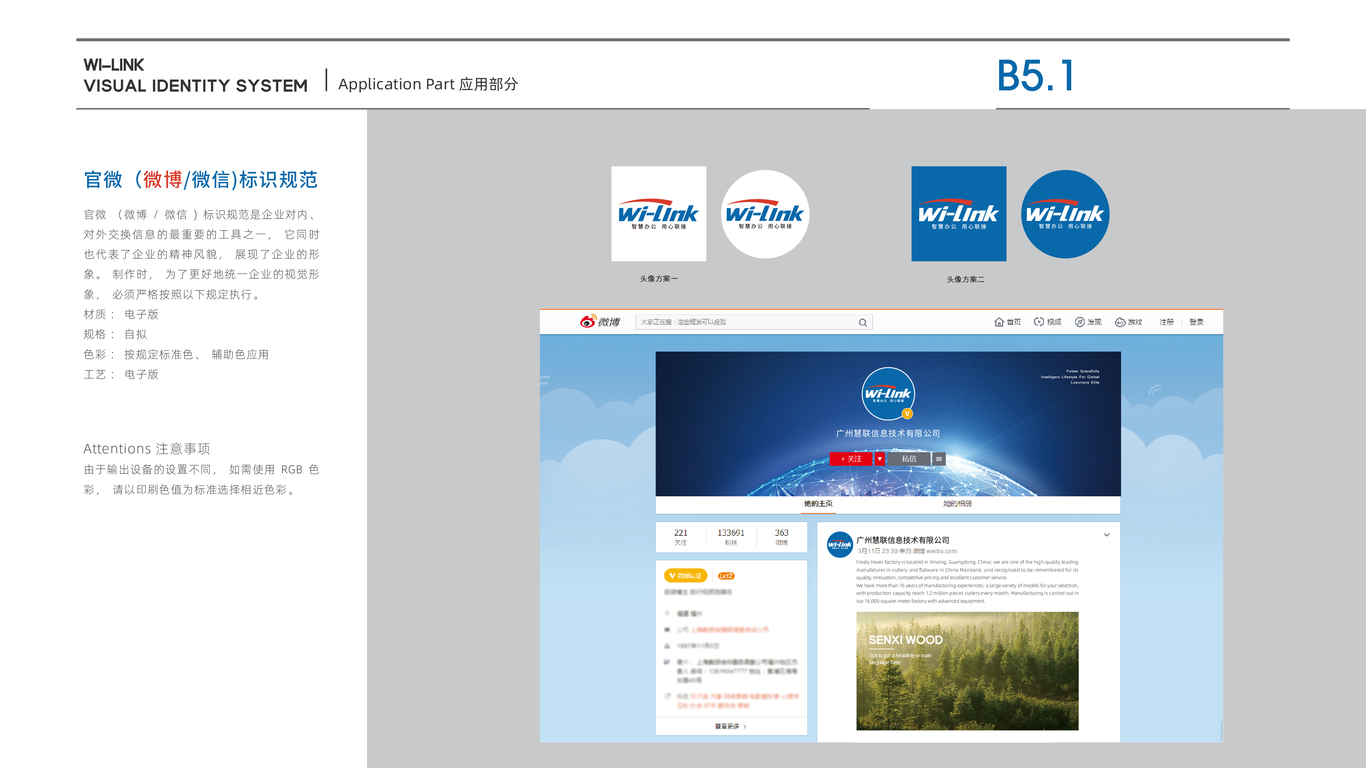Click the red company link in profile info
Screen dimensions: 1366x768
click(x=729, y=630)
